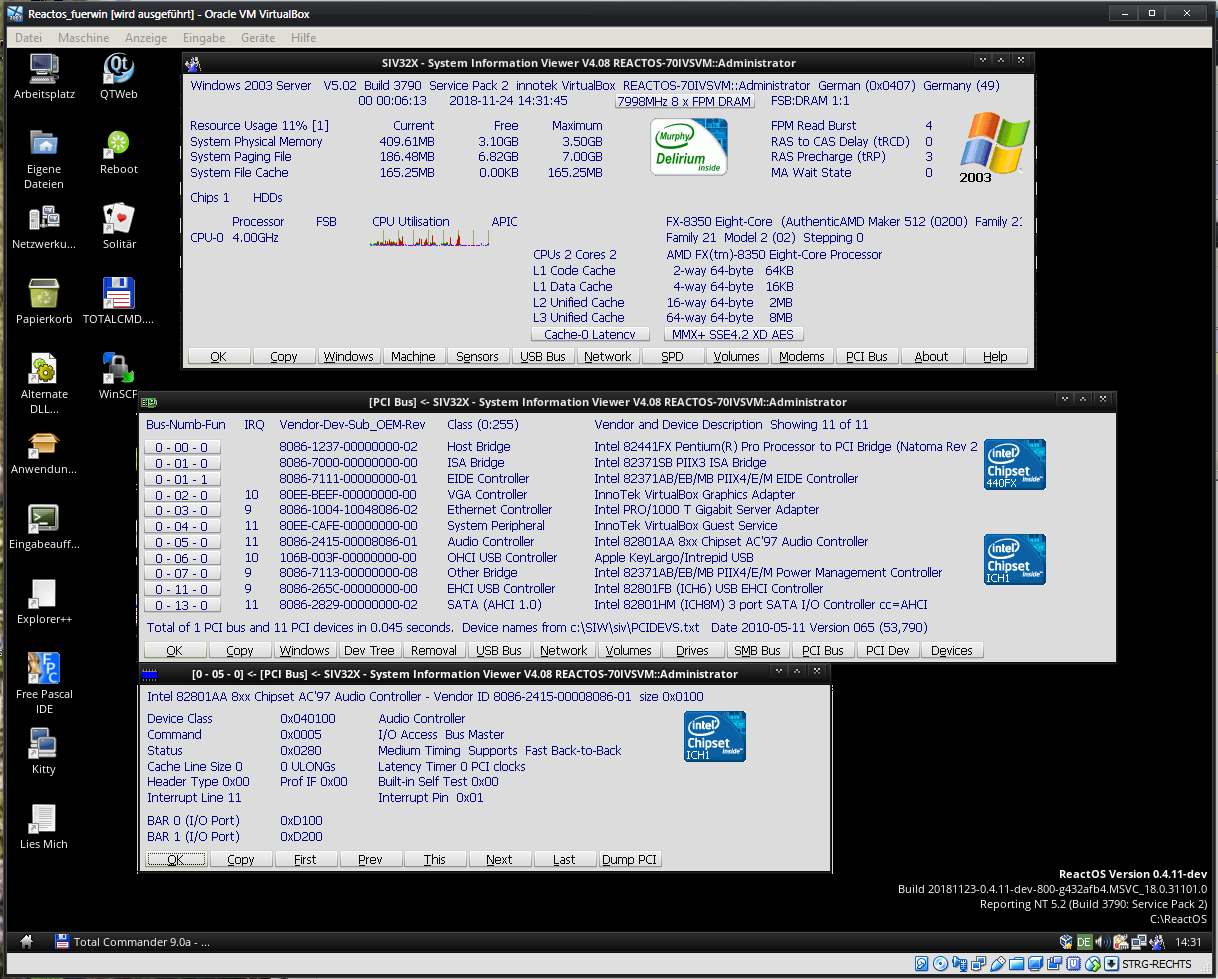Click the Machine button in SIV main window
Viewport: 1218px width, 979px height.
click(x=413, y=356)
